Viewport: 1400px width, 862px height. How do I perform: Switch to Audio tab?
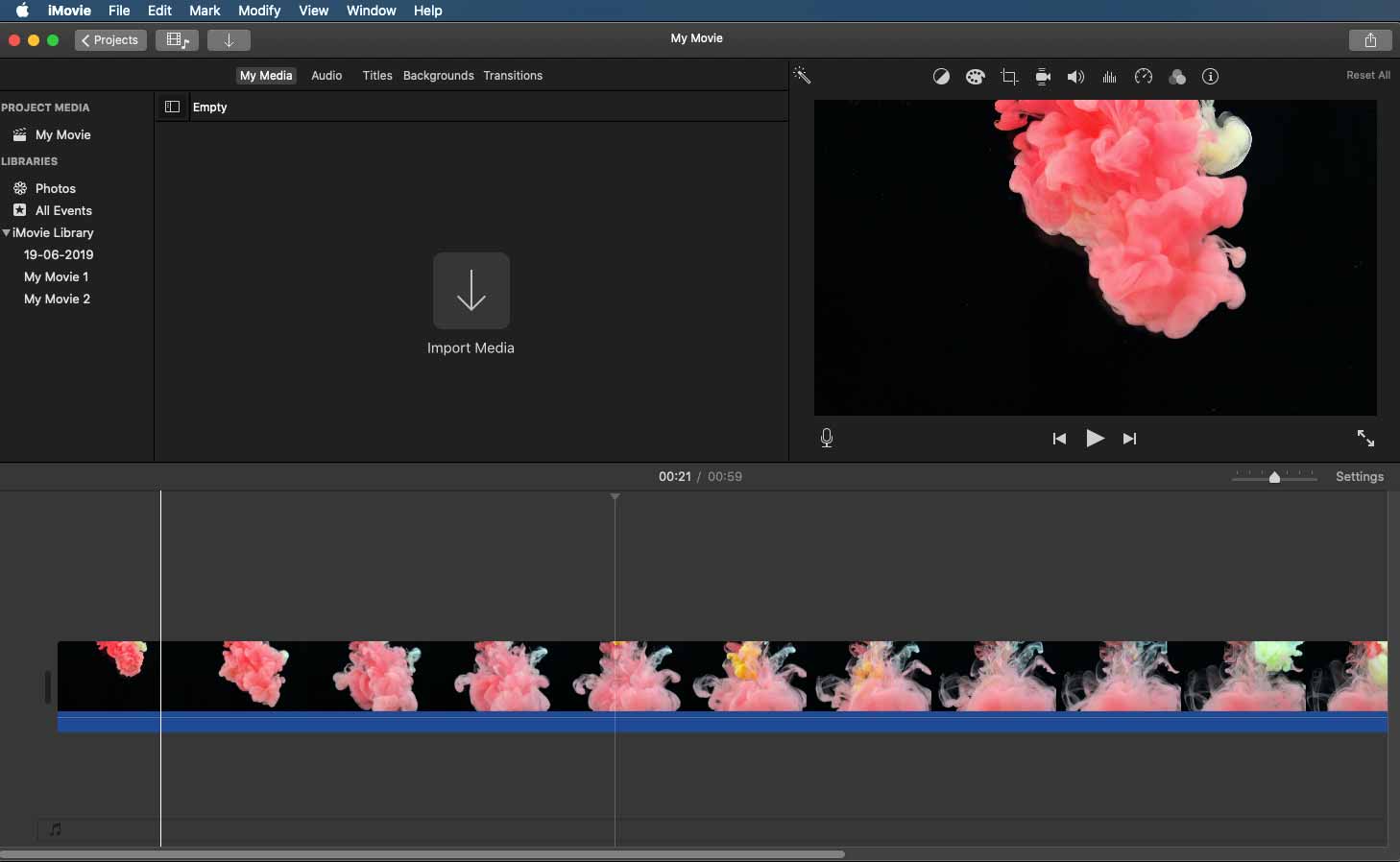[x=326, y=76]
